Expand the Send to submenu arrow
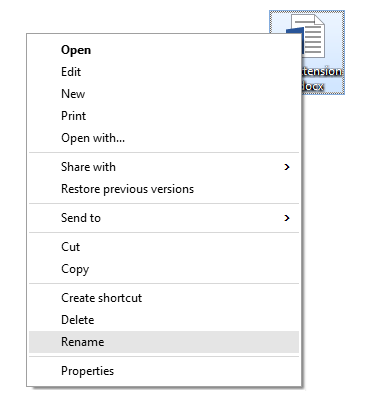Image resolution: width=371 pixels, height=419 pixels. point(287,218)
